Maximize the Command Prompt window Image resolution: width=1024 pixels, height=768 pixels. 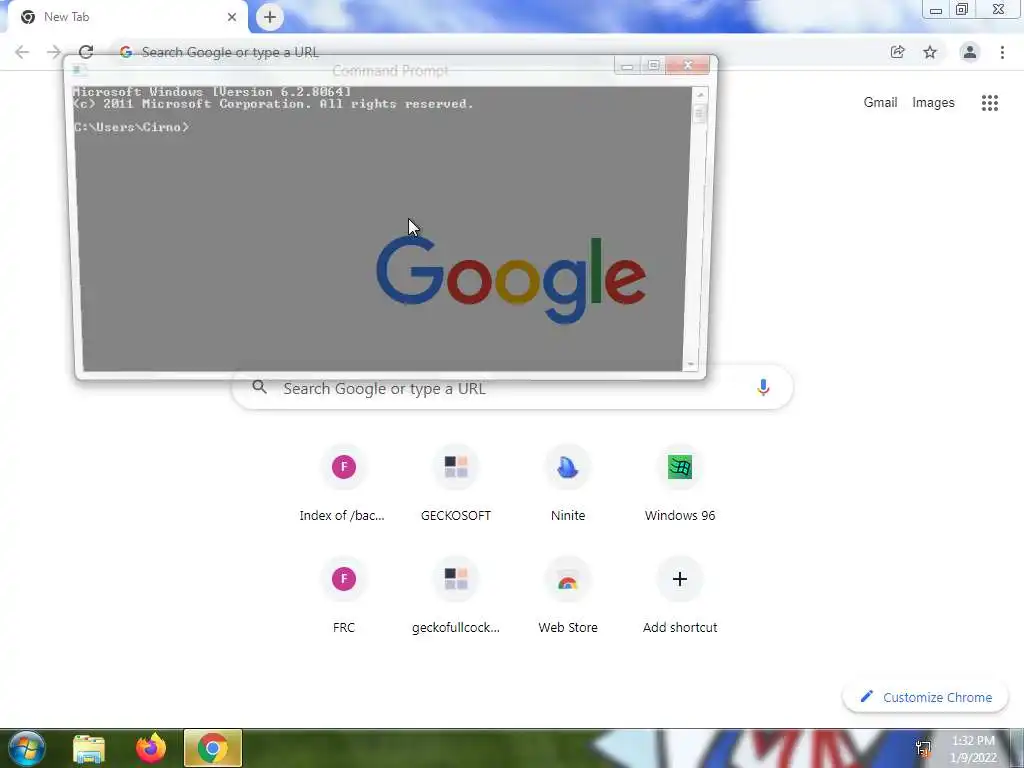click(653, 65)
